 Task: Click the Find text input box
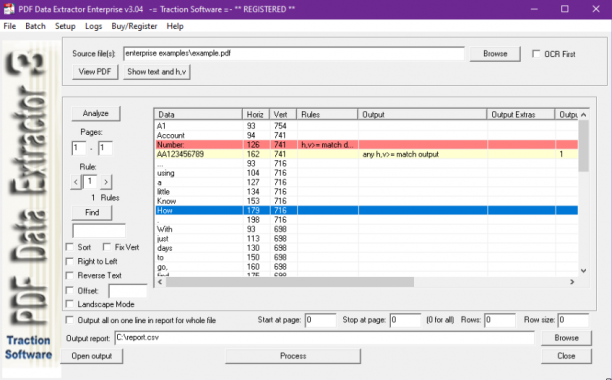99,231
